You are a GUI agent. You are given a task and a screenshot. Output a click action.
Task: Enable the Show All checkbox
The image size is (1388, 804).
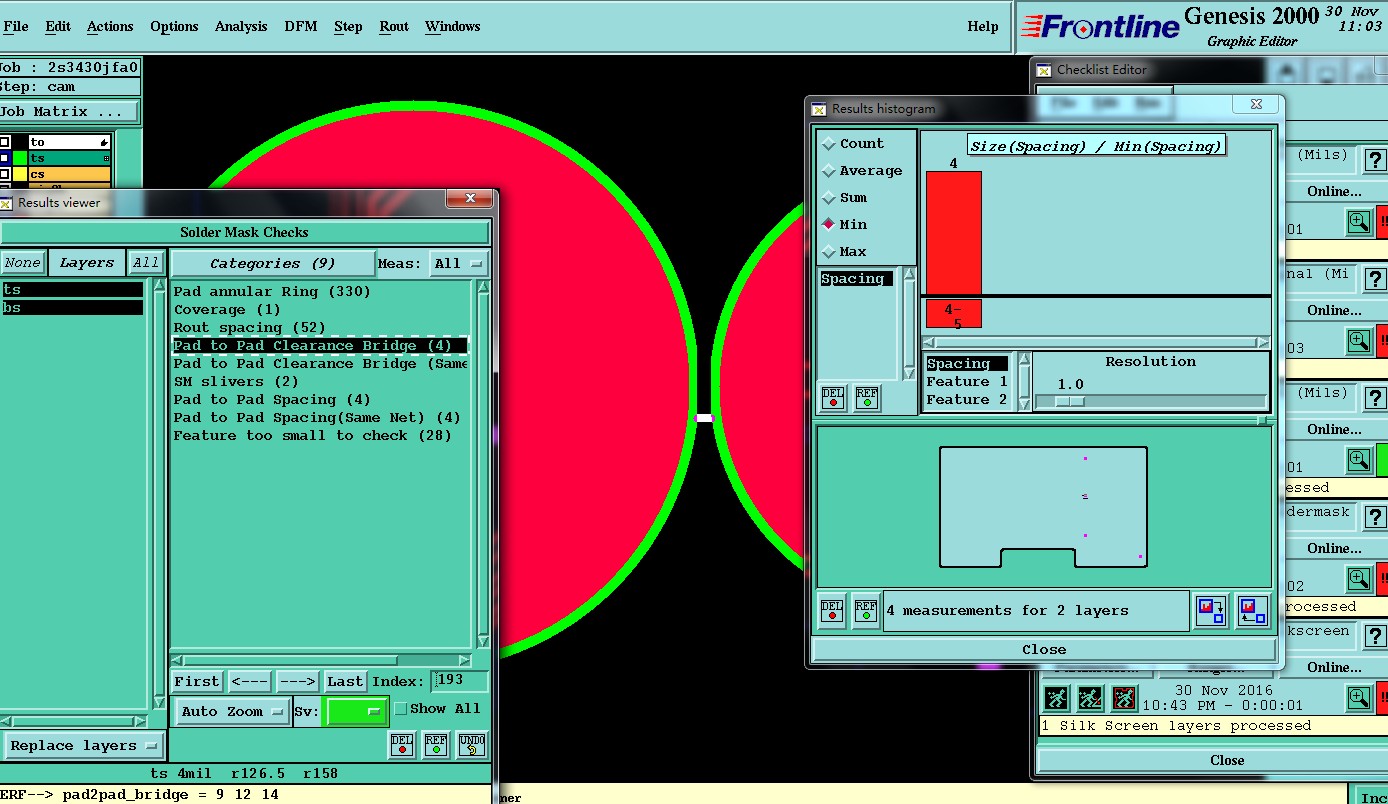(401, 709)
